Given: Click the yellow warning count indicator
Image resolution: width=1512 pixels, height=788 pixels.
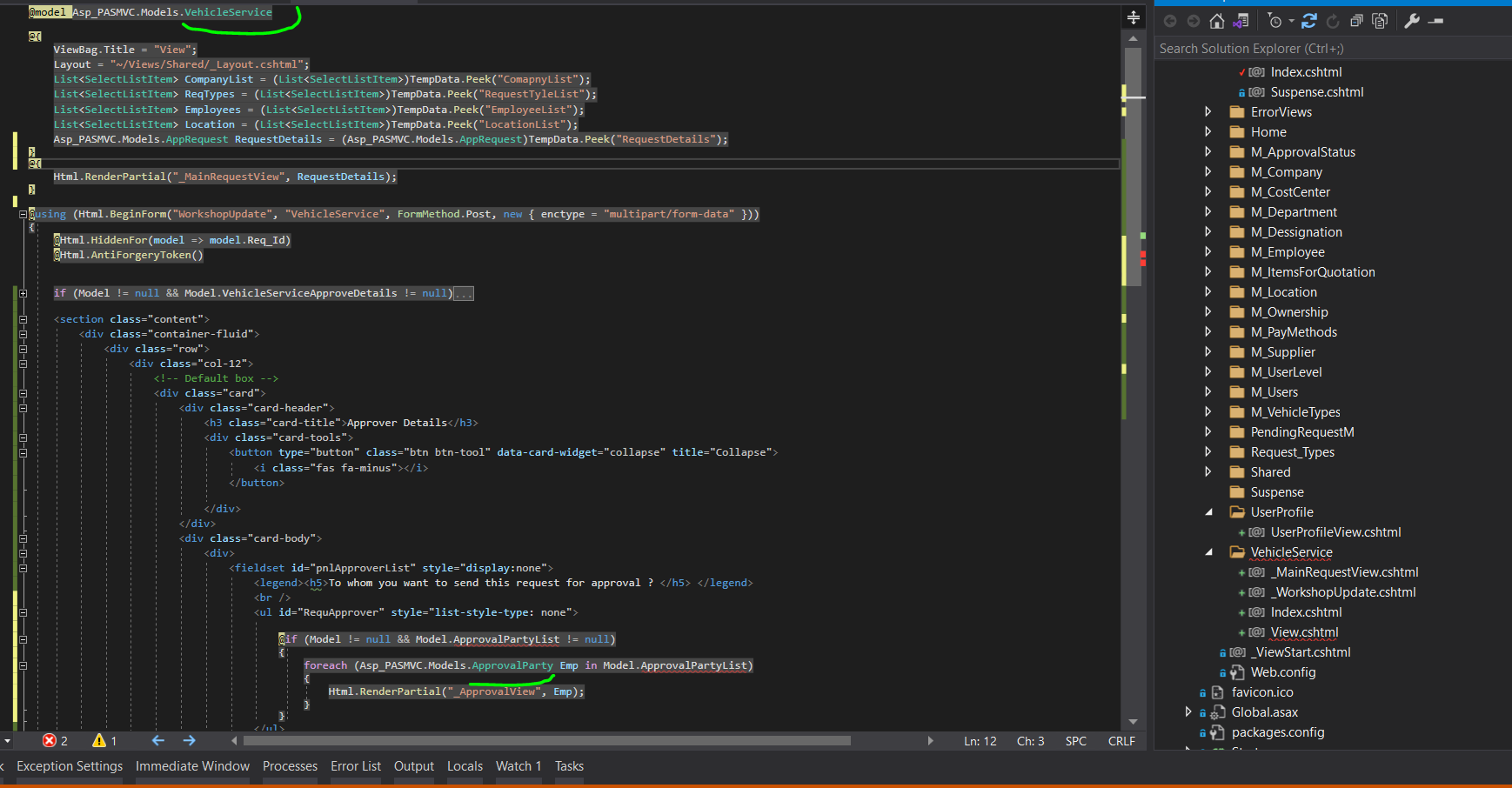Looking at the screenshot, I should point(104,741).
